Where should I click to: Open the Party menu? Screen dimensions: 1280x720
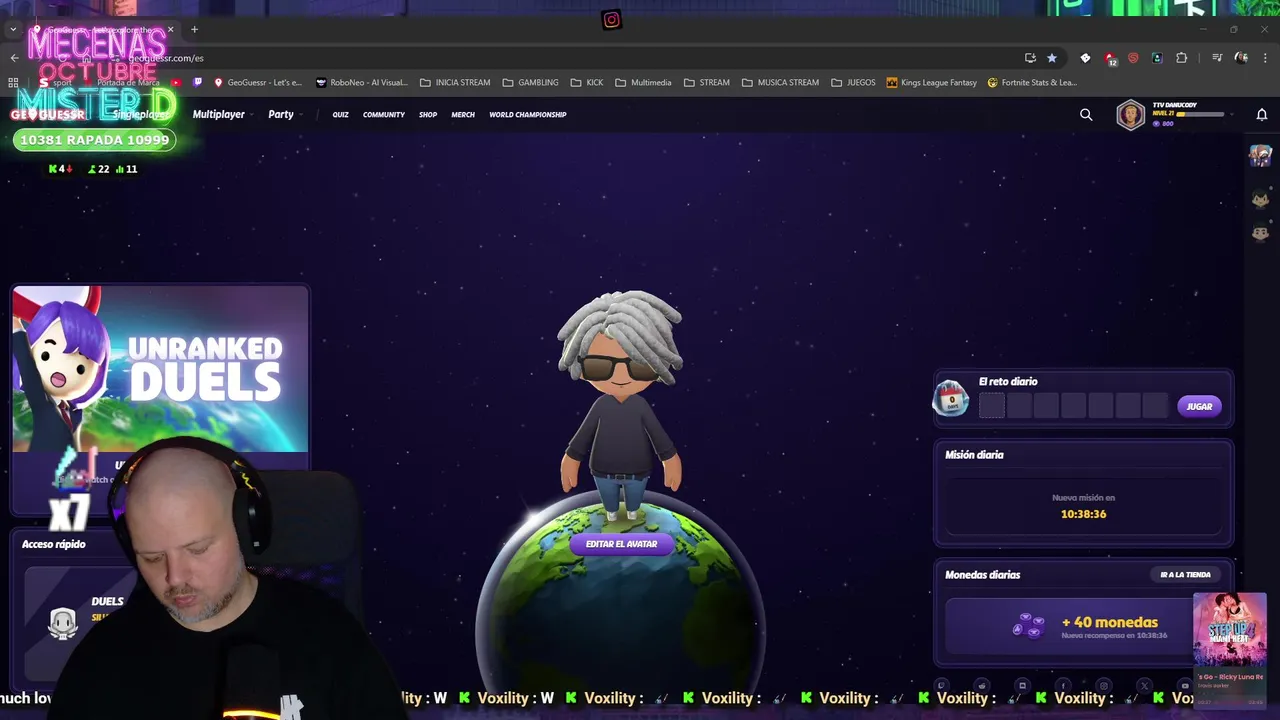[x=281, y=114]
